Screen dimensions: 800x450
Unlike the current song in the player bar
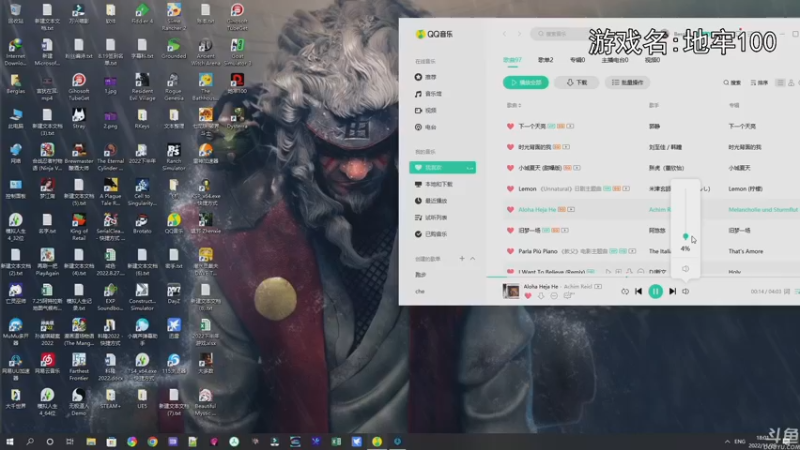point(528,296)
